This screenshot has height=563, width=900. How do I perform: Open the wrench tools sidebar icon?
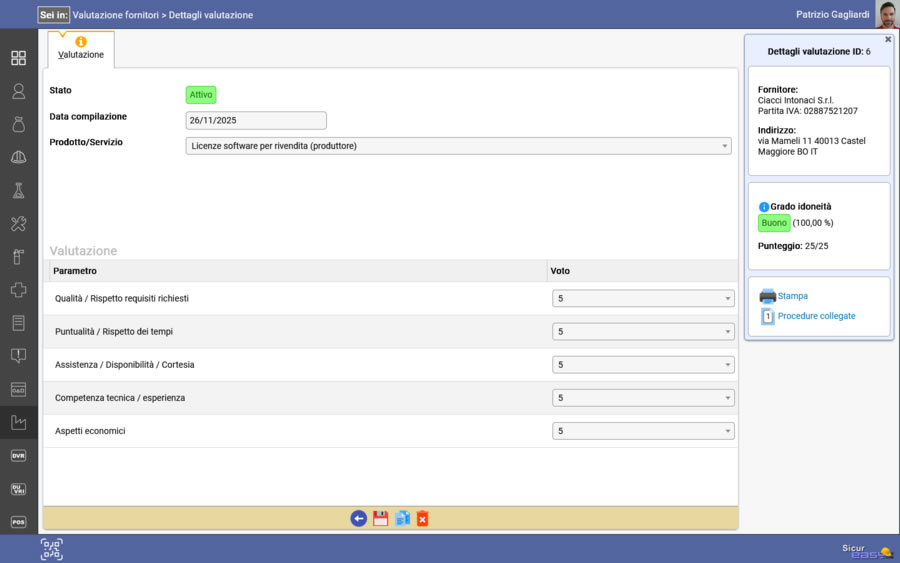point(18,223)
